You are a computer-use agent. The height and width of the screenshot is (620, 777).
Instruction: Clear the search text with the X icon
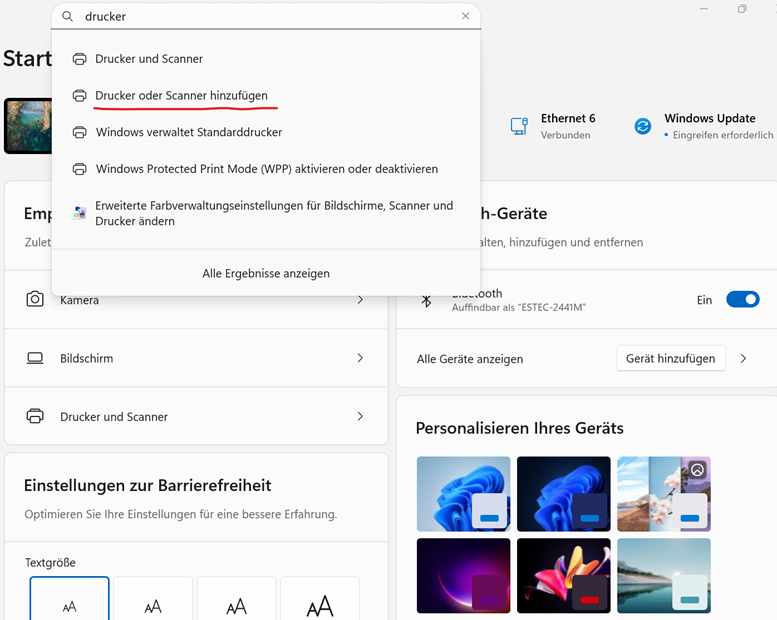[x=465, y=17]
